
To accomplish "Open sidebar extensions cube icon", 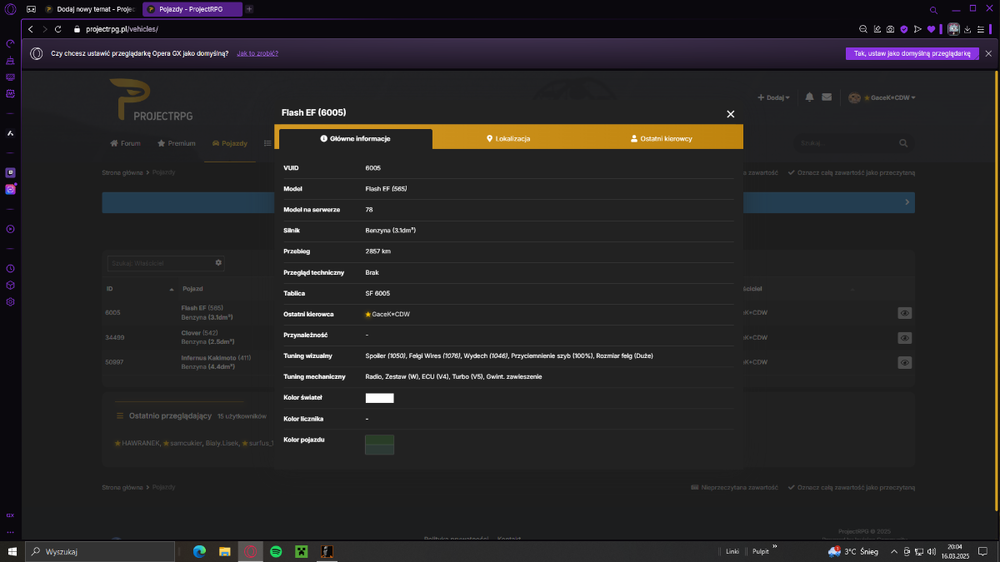I will [10, 285].
